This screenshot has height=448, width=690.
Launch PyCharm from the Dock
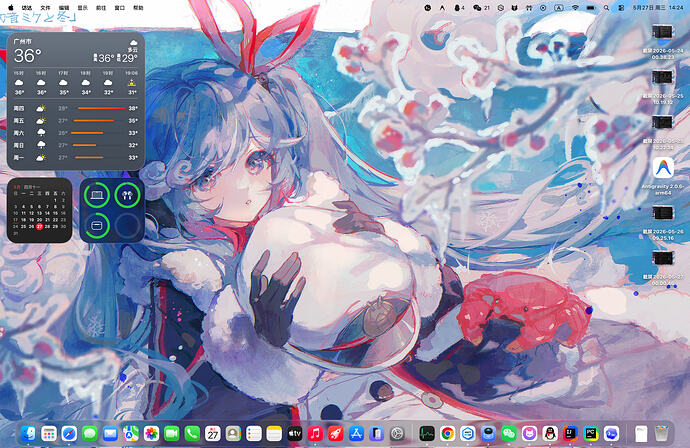pos(591,434)
